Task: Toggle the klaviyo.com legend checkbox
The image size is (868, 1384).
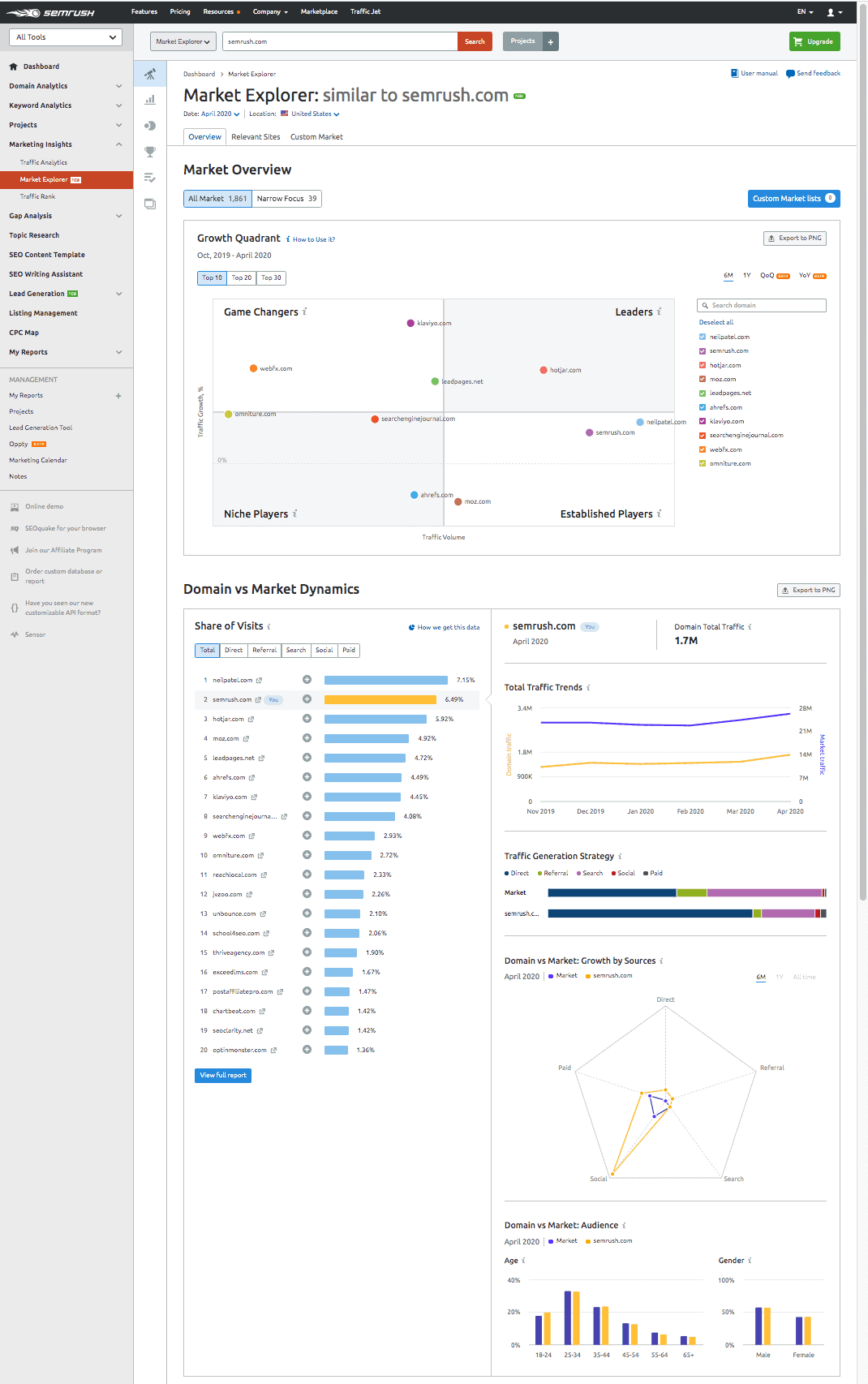Action: [x=703, y=421]
